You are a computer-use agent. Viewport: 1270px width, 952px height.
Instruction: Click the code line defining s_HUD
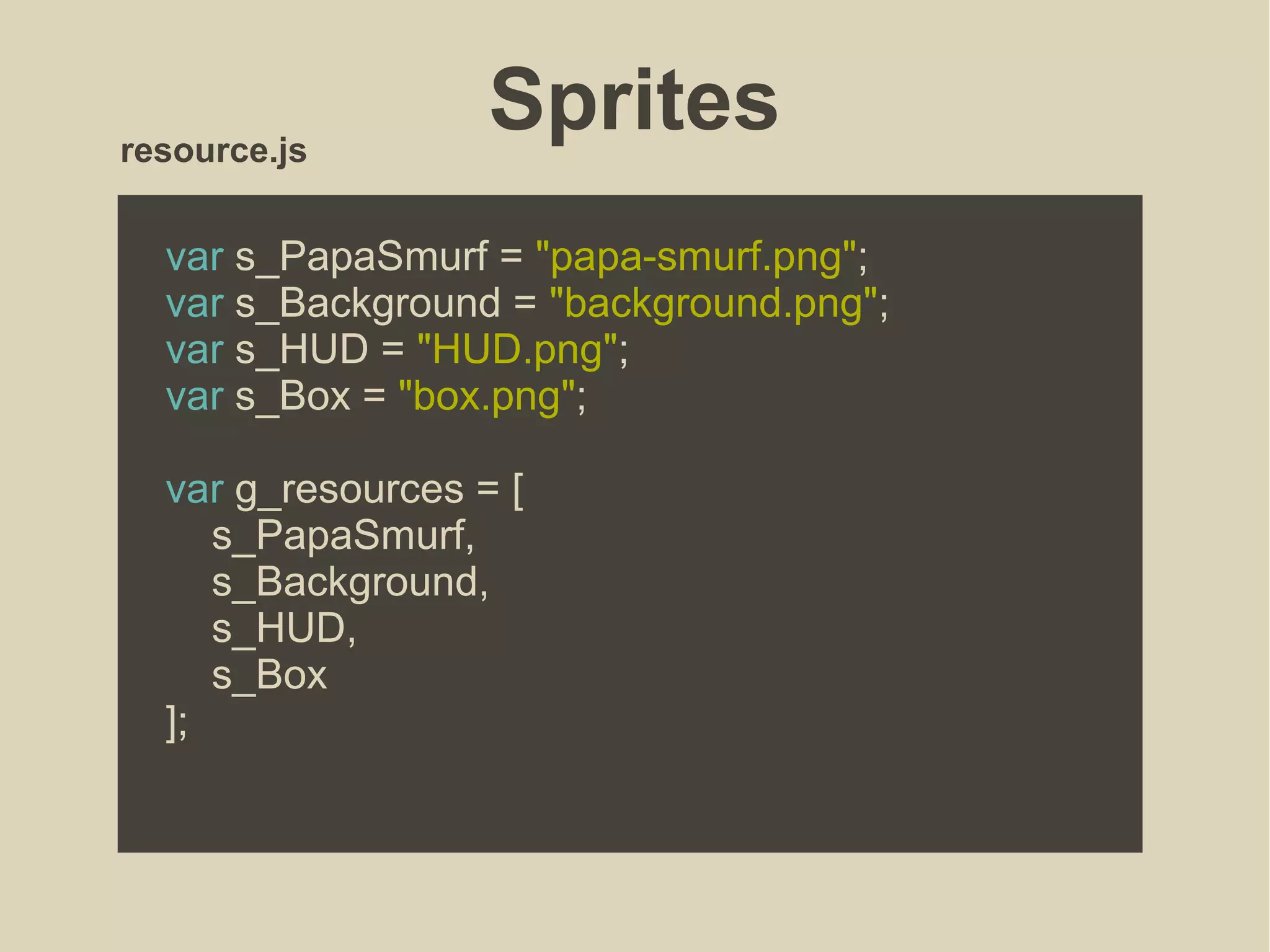click(x=397, y=350)
